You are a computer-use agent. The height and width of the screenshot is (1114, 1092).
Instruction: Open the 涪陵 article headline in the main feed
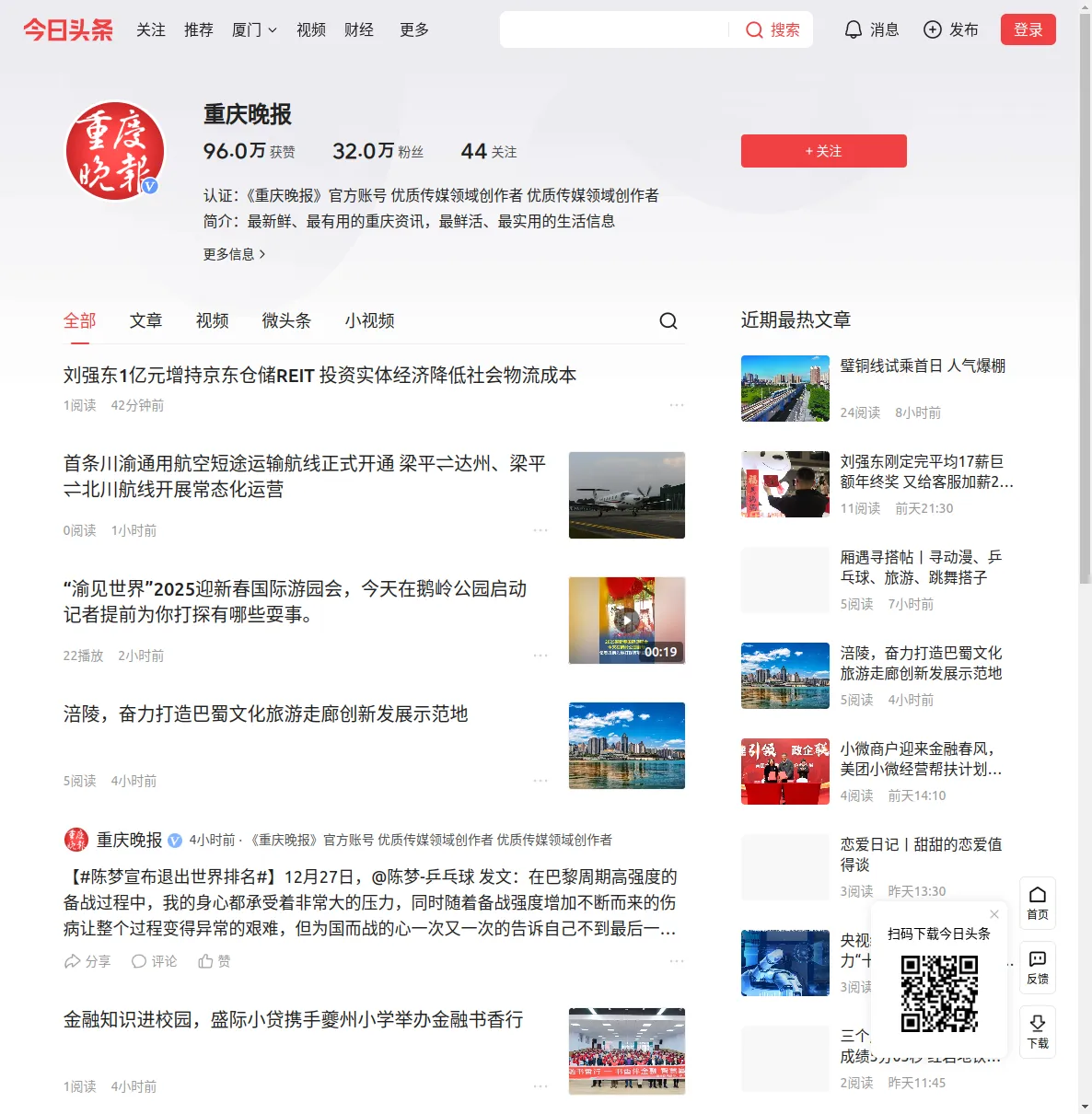(266, 714)
